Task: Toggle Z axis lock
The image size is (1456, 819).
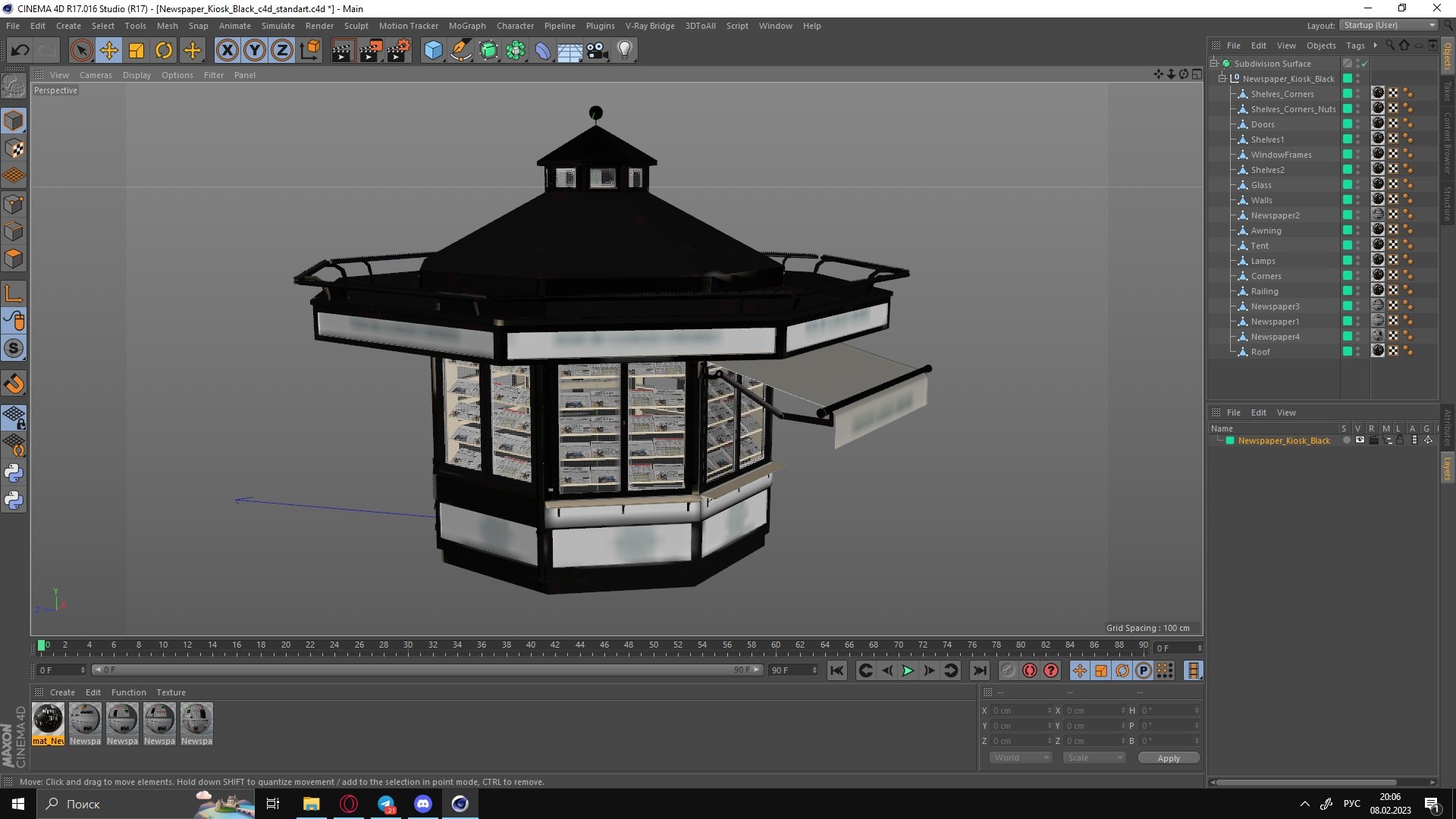Action: (282, 51)
